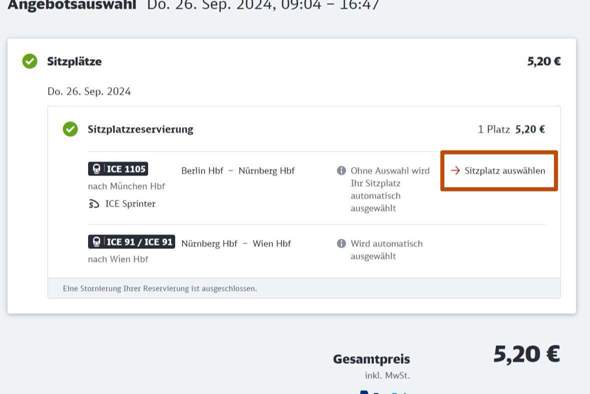The width and height of the screenshot is (590, 394).
Task: Click the ICE 91 / ICE 91 train badge
Action: point(131,242)
